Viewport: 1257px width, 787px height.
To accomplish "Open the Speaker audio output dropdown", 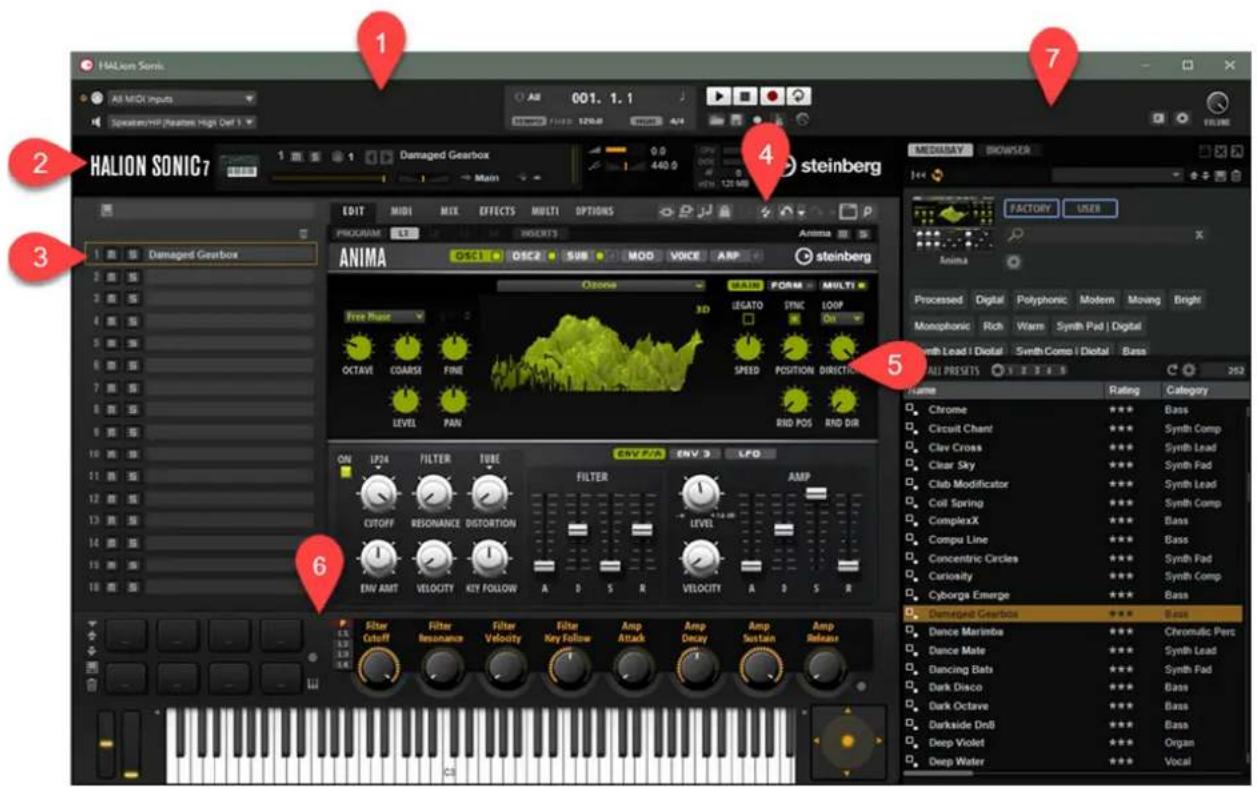I will pos(181,122).
